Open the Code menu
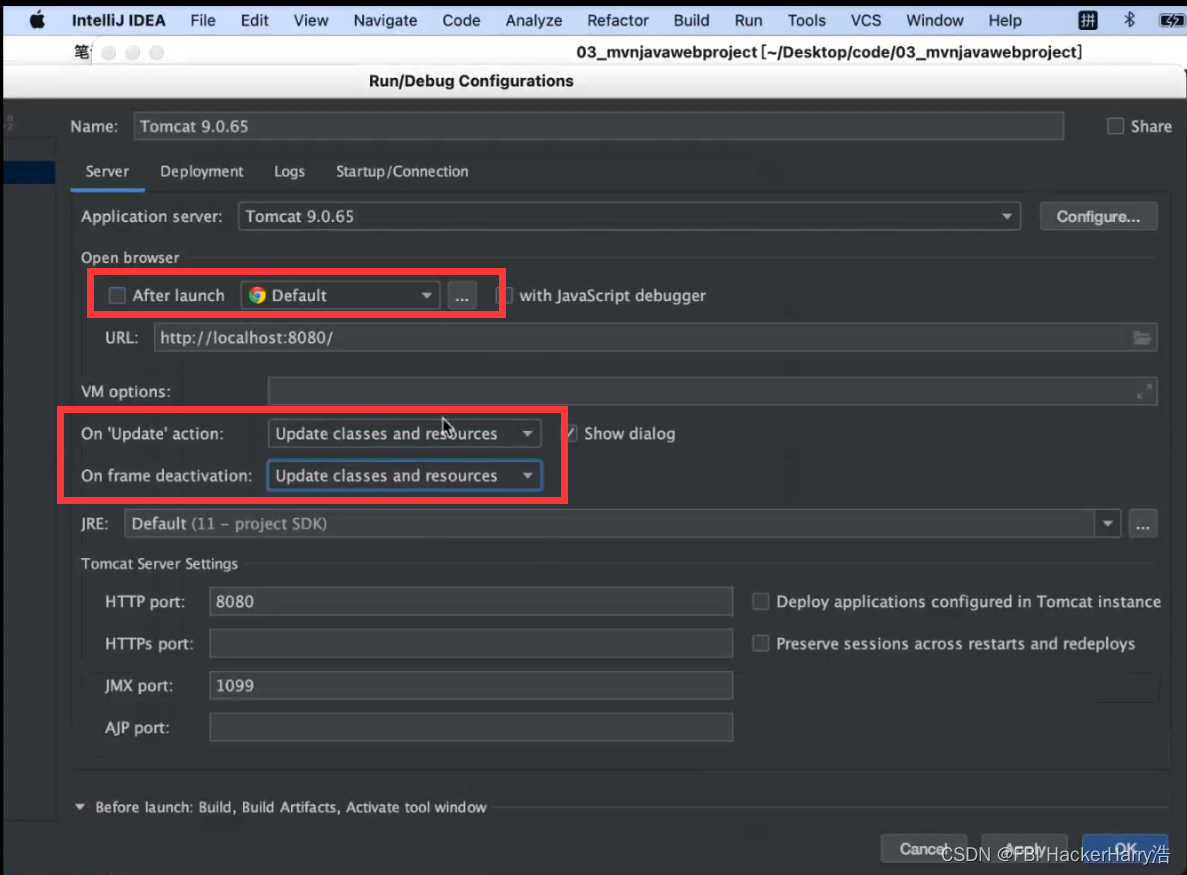Viewport: 1187px width, 875px height. click(x=461, y=20)
